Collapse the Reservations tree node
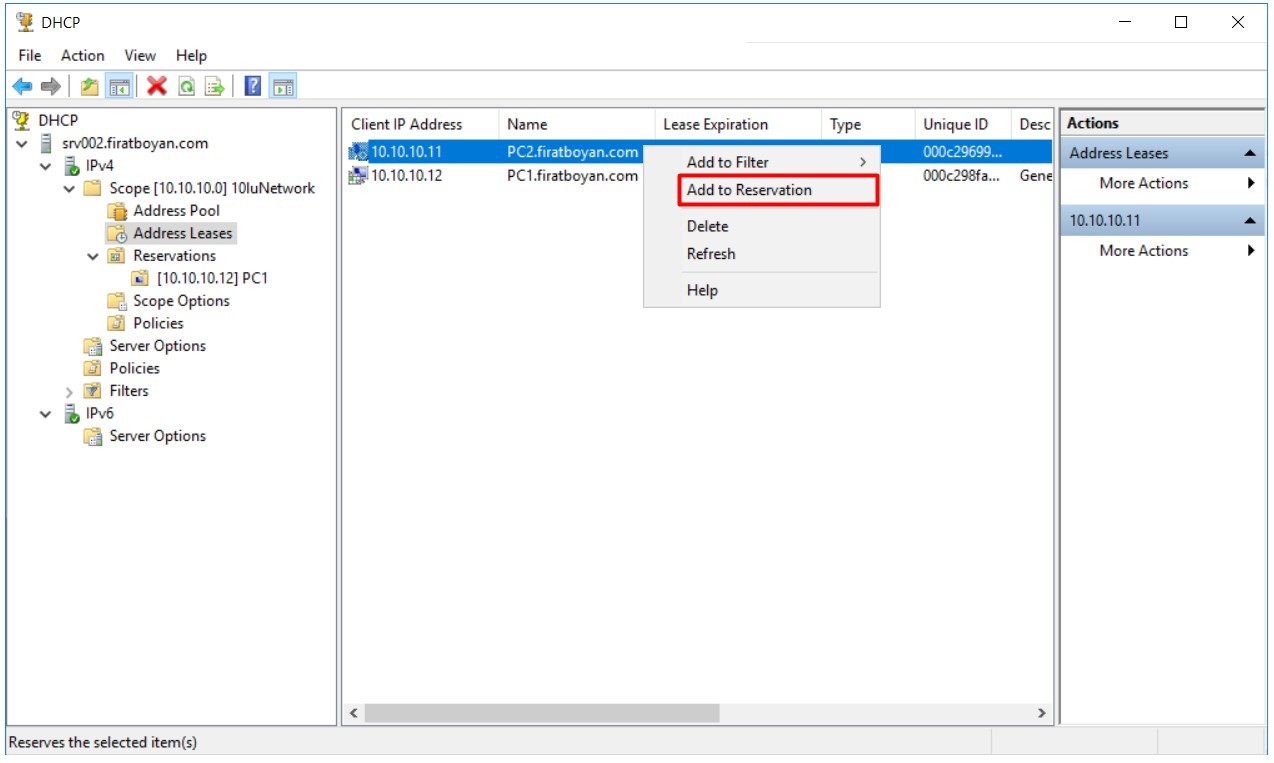Image resolution: width=1274 pixels, height=763 pixels. [93, 256]
